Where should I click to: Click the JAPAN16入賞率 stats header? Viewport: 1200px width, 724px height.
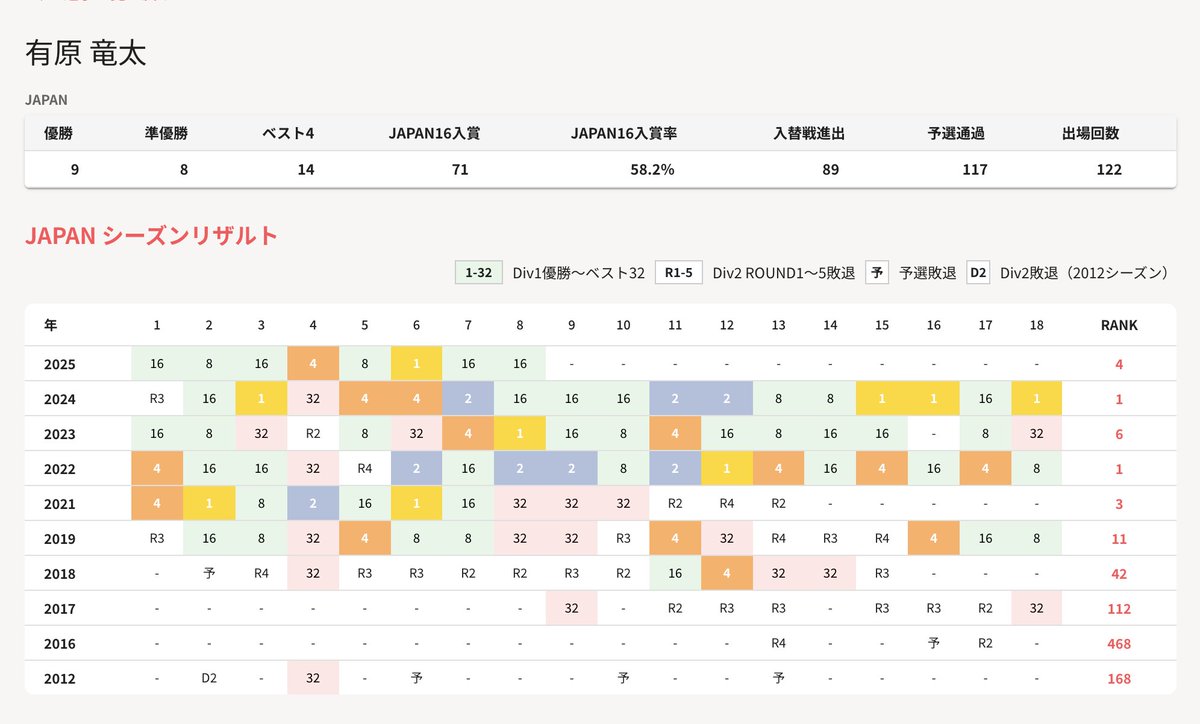pyautogui.click(x=624, y=133)
